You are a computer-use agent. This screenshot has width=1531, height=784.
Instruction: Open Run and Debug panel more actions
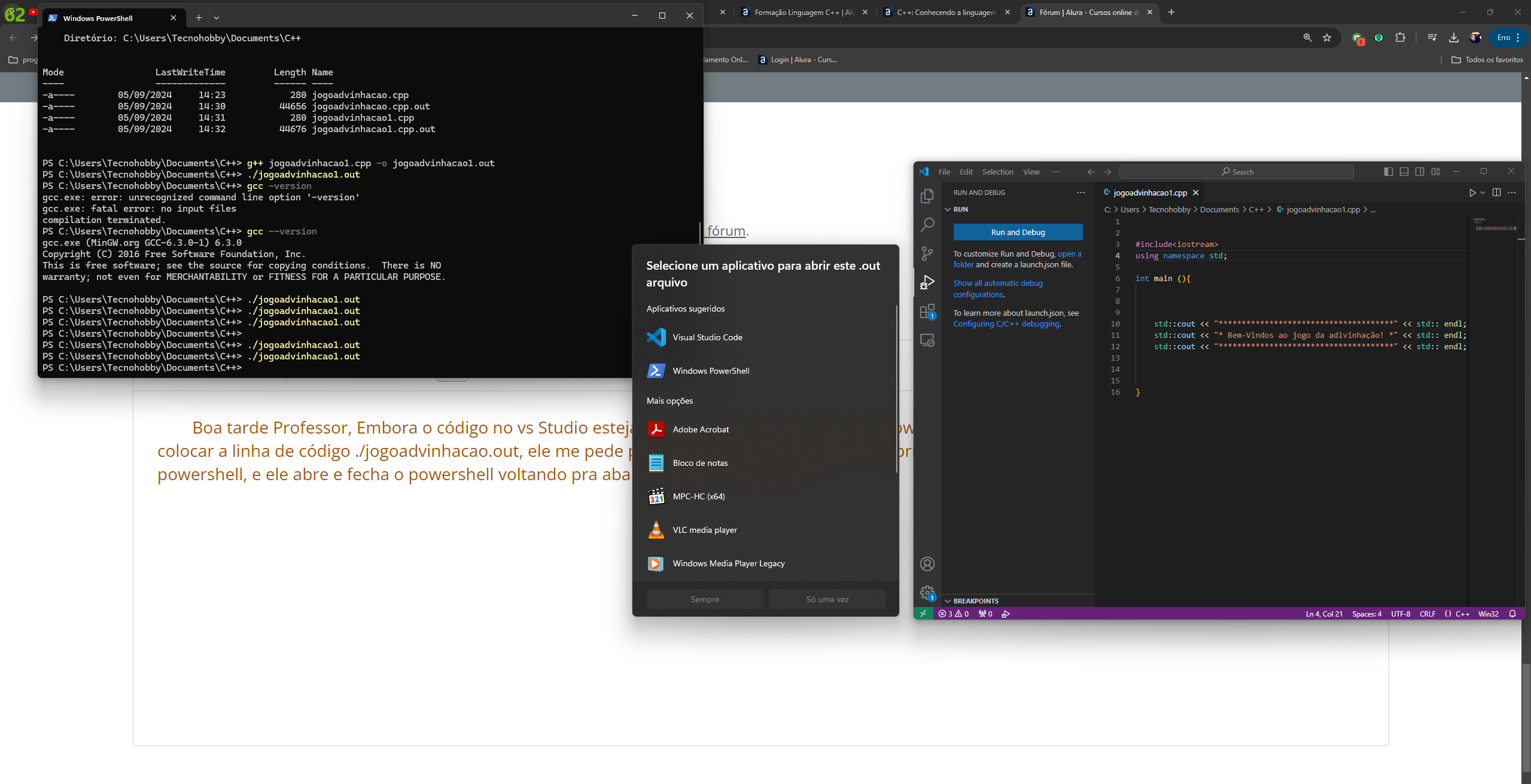point(1081,193)
